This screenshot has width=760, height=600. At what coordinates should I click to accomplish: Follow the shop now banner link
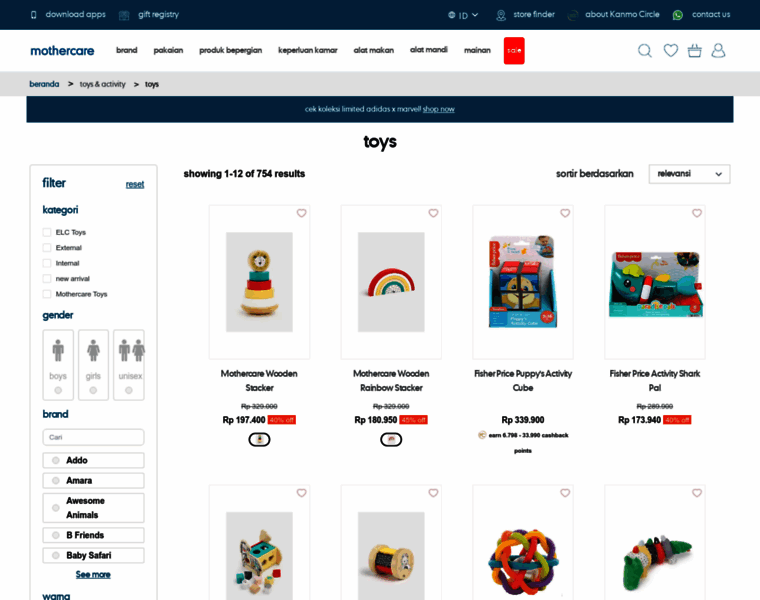(439, 109)
